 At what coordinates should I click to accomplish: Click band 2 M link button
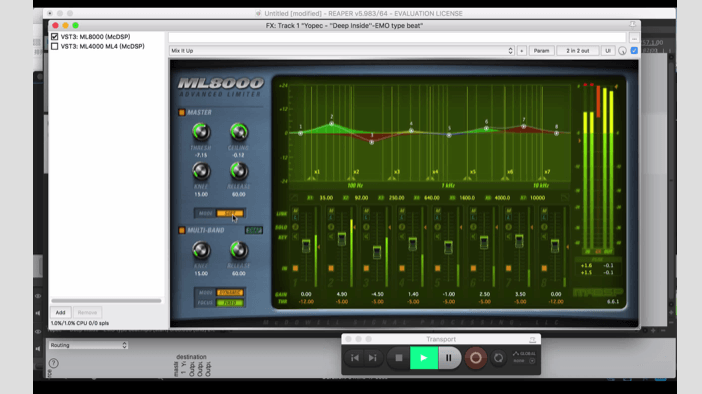click(331, 211)
